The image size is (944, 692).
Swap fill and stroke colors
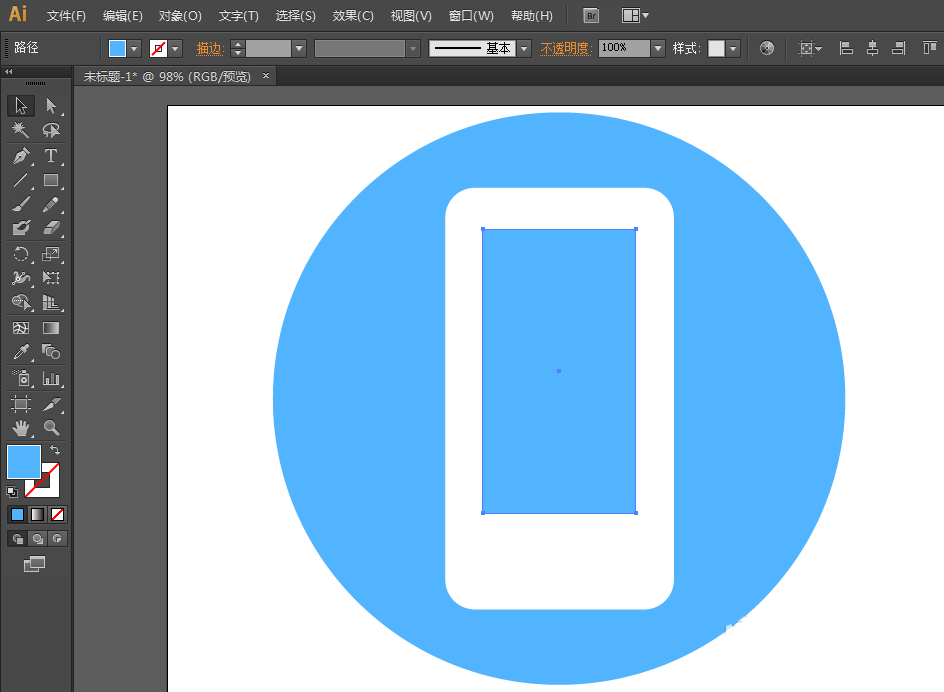[x=55, y=450]
